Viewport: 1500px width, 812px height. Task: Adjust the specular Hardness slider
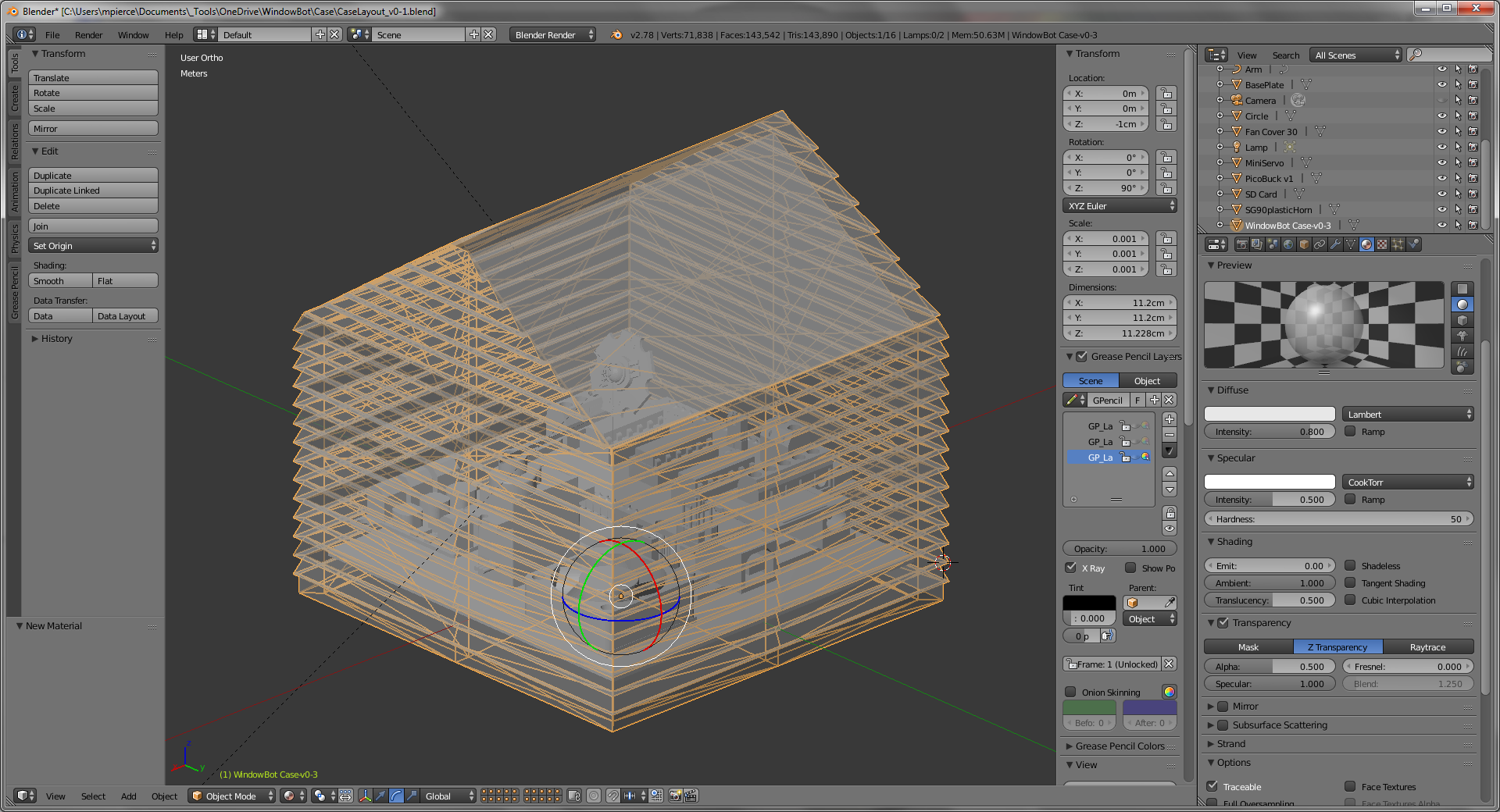tap(1338, 518)
